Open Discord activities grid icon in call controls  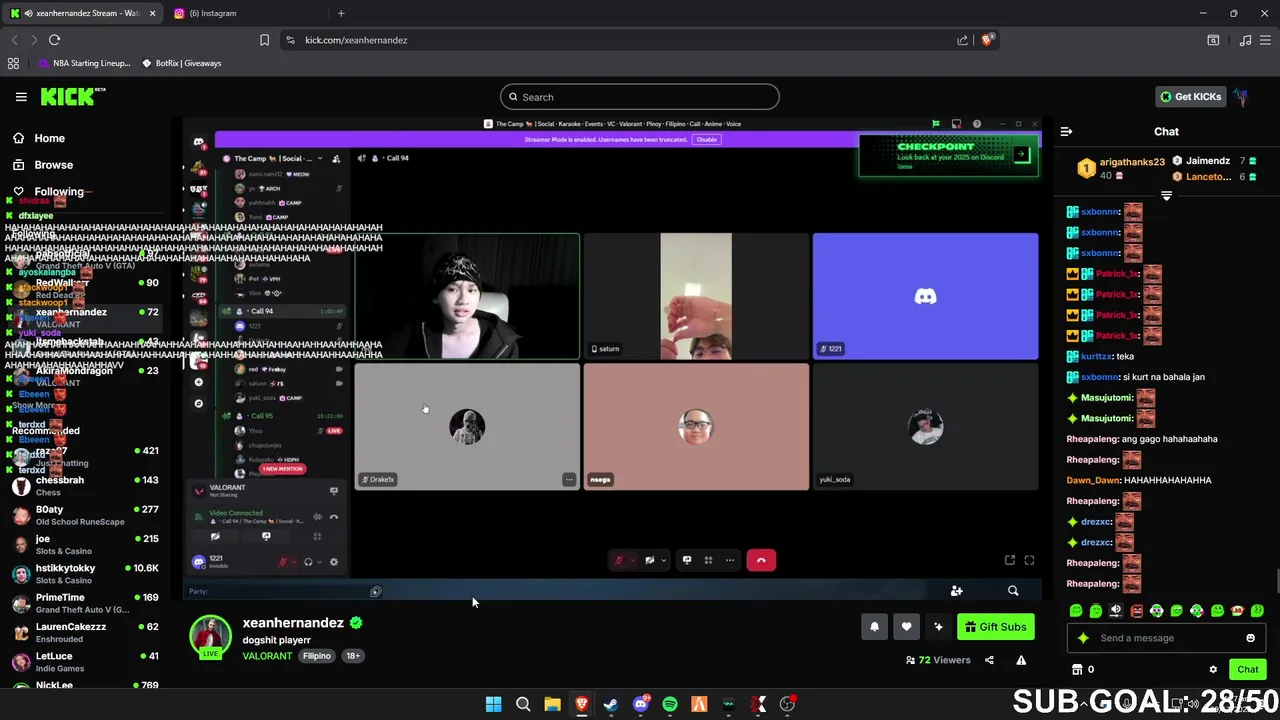[708, 560]
